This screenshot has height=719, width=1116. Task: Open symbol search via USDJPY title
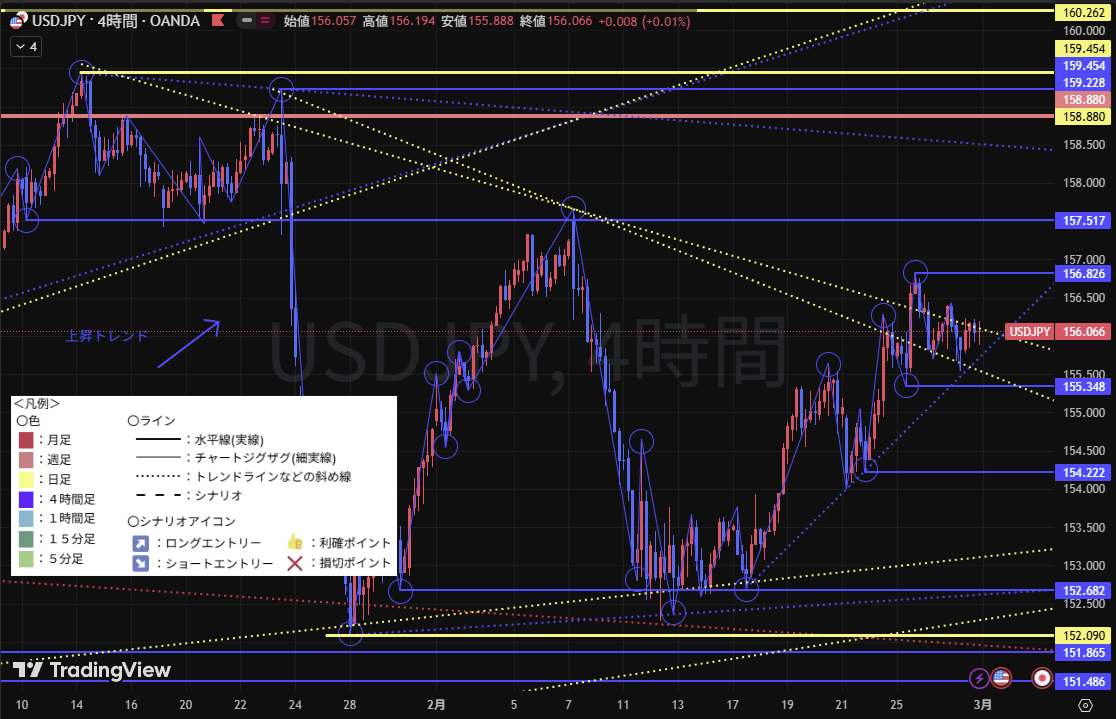59,21
